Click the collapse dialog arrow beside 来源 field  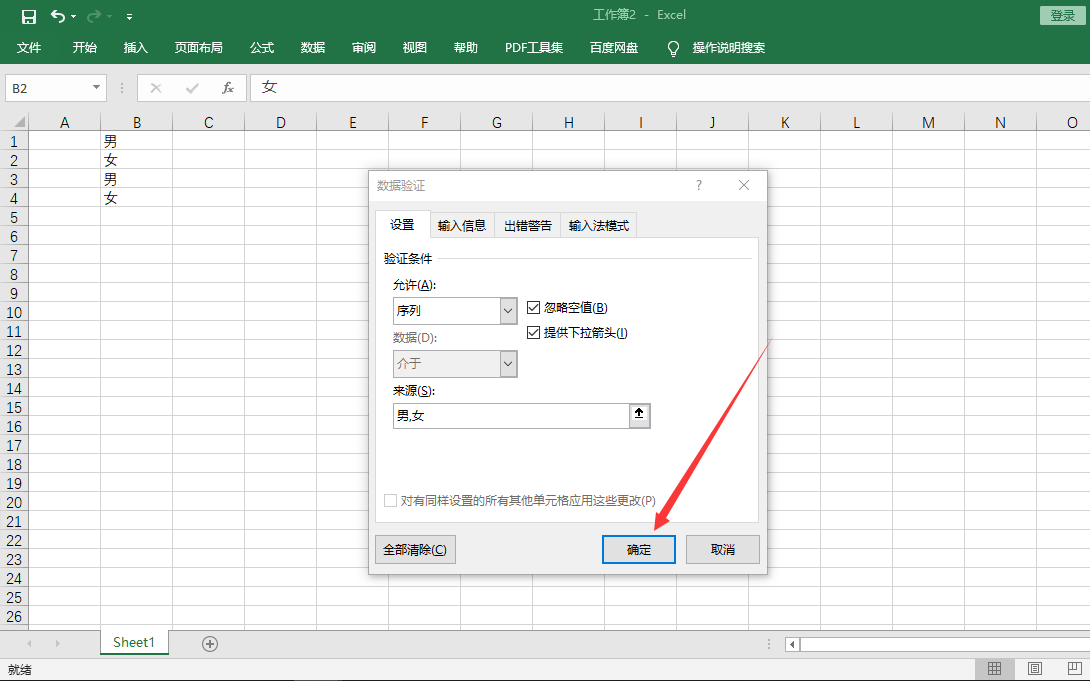(x=639, y=415)
